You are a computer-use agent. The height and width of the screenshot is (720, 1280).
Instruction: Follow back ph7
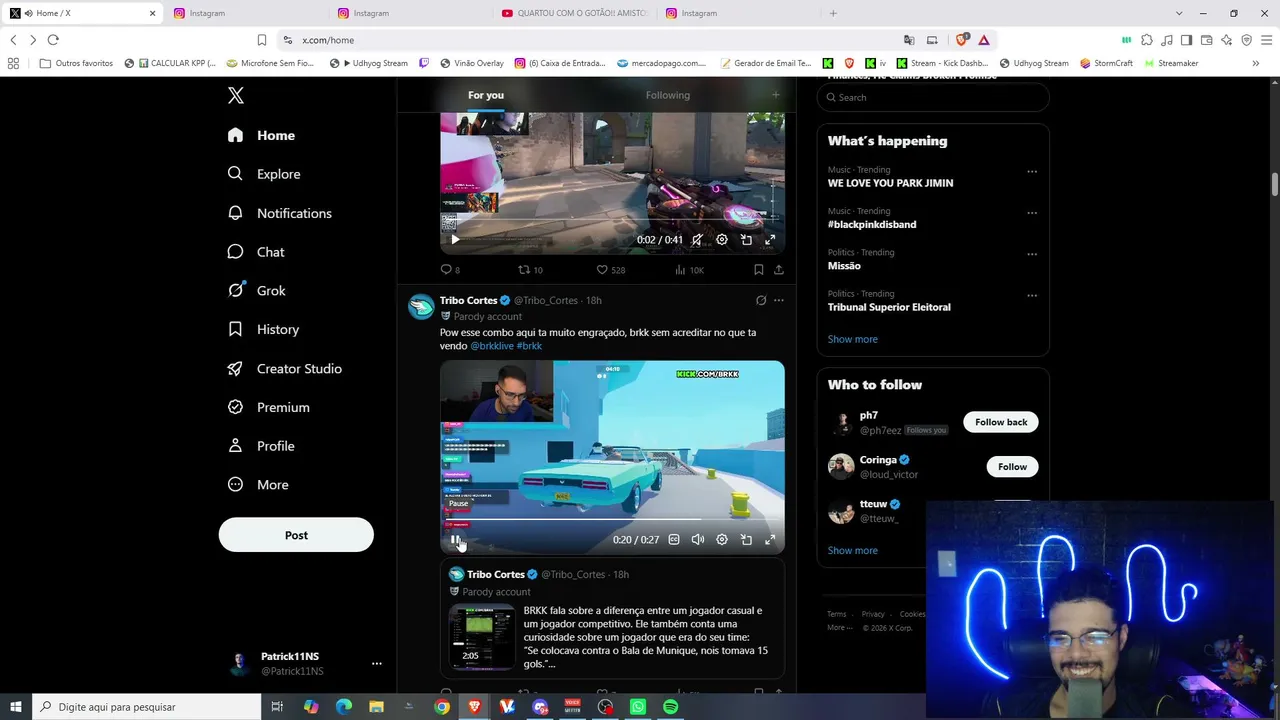coord(1001,422)
